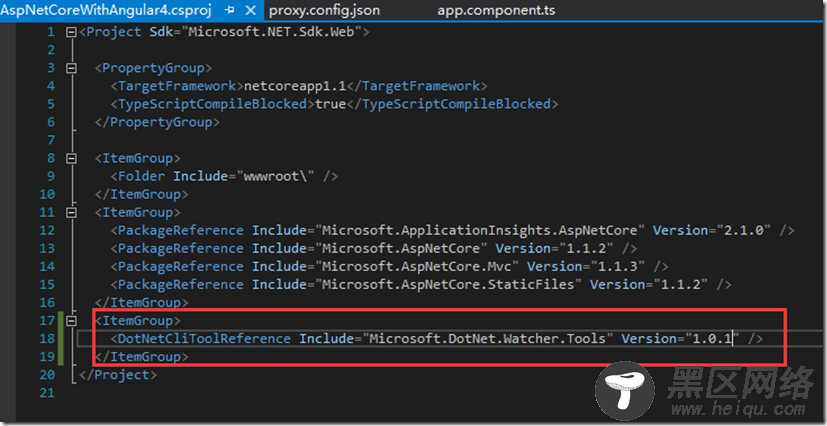Click the closing </Project> tag
The image size is (827, 426).
point(118,374)
